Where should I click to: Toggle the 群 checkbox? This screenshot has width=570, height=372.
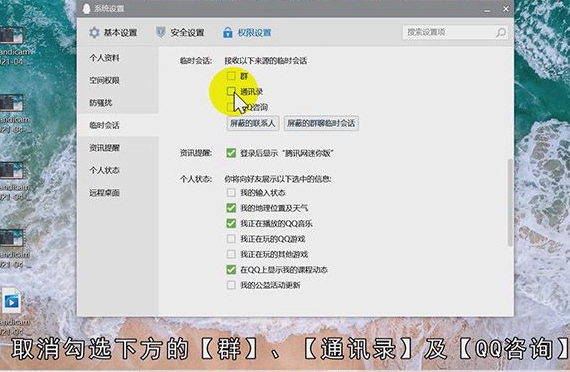point(231,76)
